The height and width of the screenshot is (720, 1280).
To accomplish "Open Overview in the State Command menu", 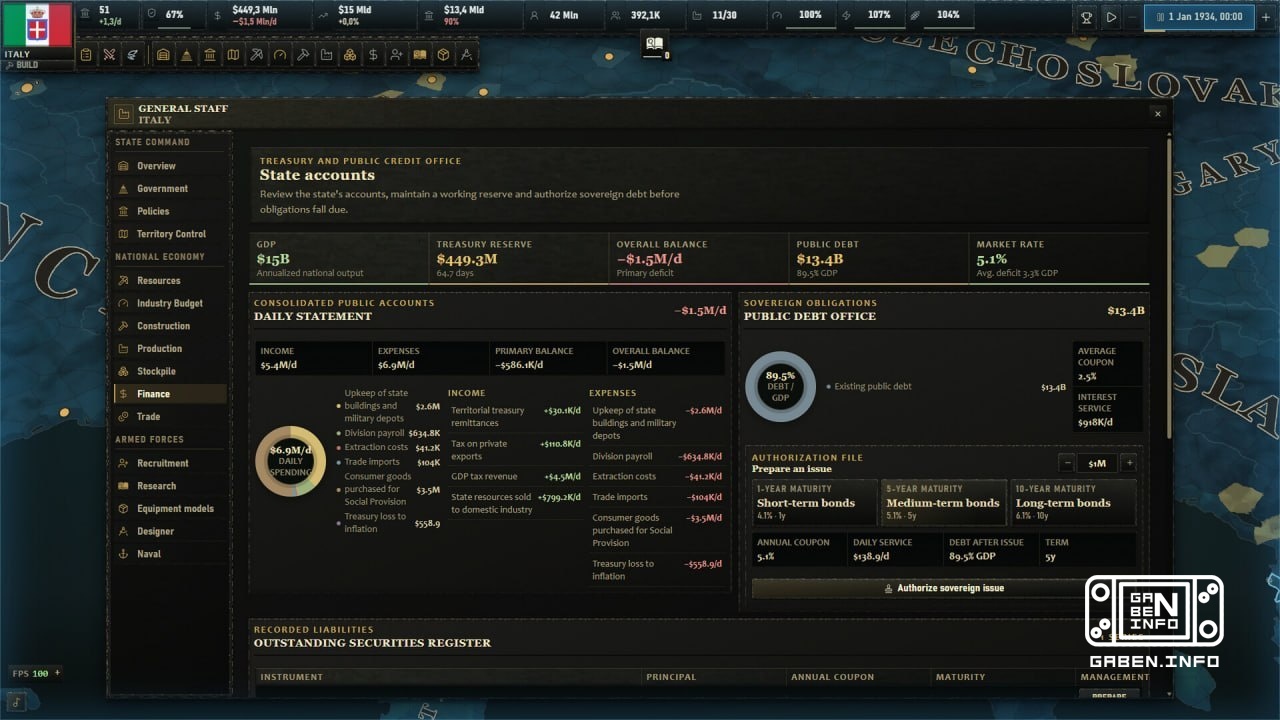I will [x=170, y=166].
